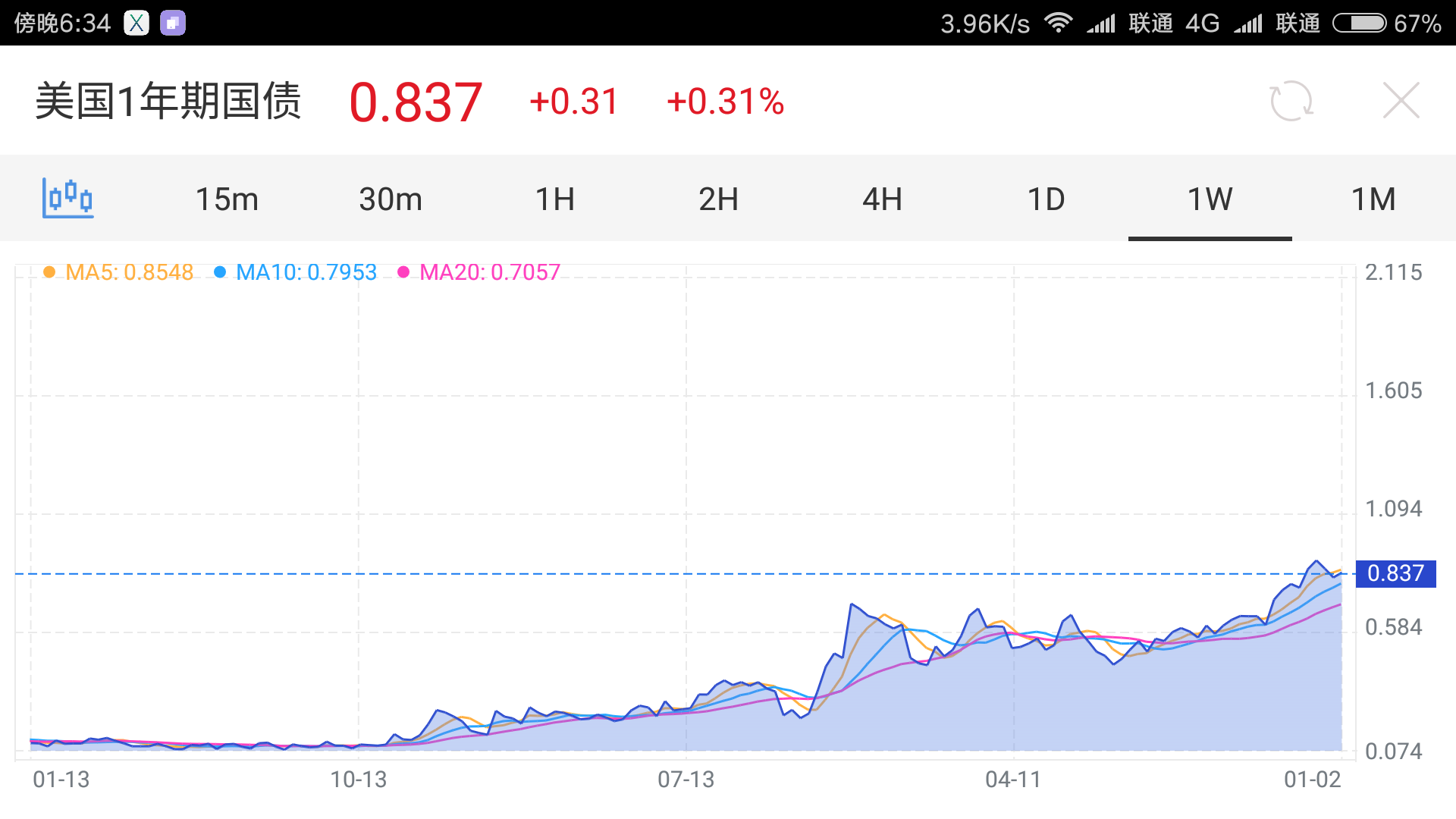1456x819 pixels.
Task: Open the candlestick chart type icon
Action: point(68,199)
